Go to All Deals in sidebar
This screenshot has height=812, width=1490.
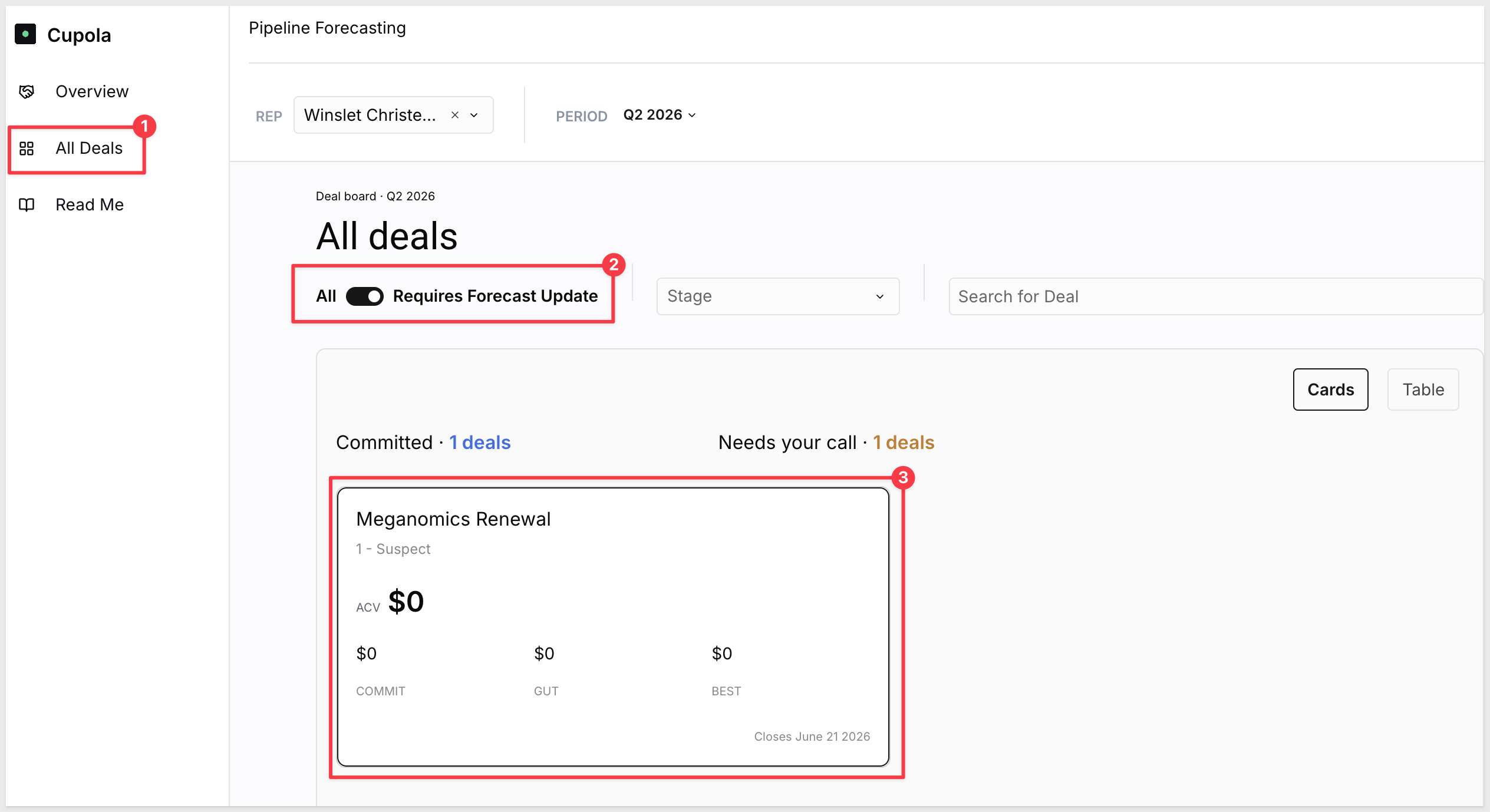[x=89, y=148]
